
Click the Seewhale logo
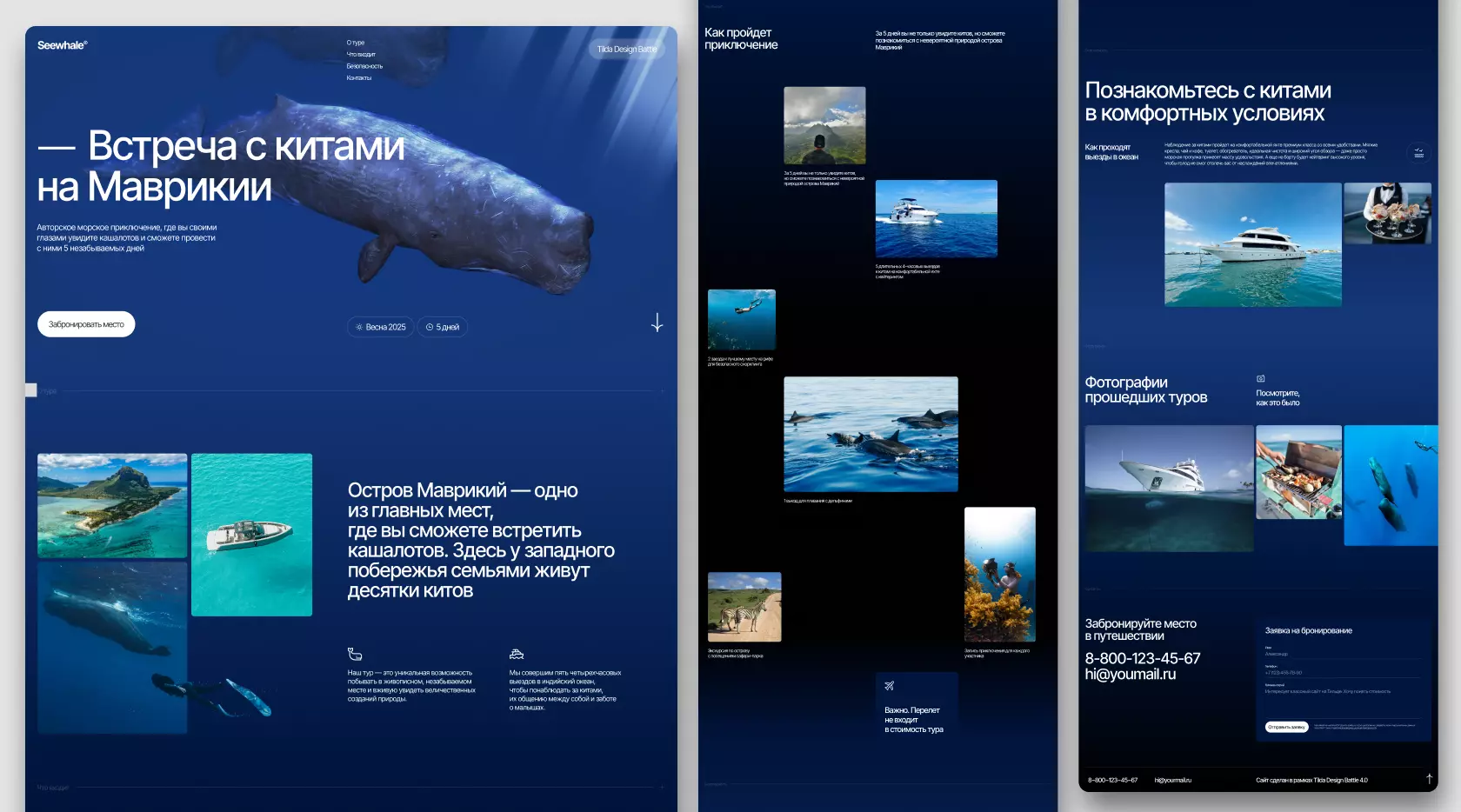(60, 44)
